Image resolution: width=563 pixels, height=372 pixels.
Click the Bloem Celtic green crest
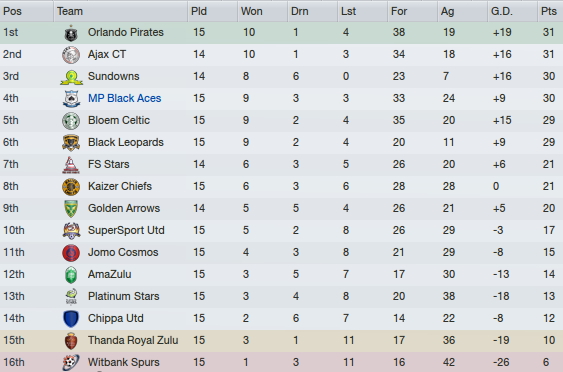pos(71,121)
